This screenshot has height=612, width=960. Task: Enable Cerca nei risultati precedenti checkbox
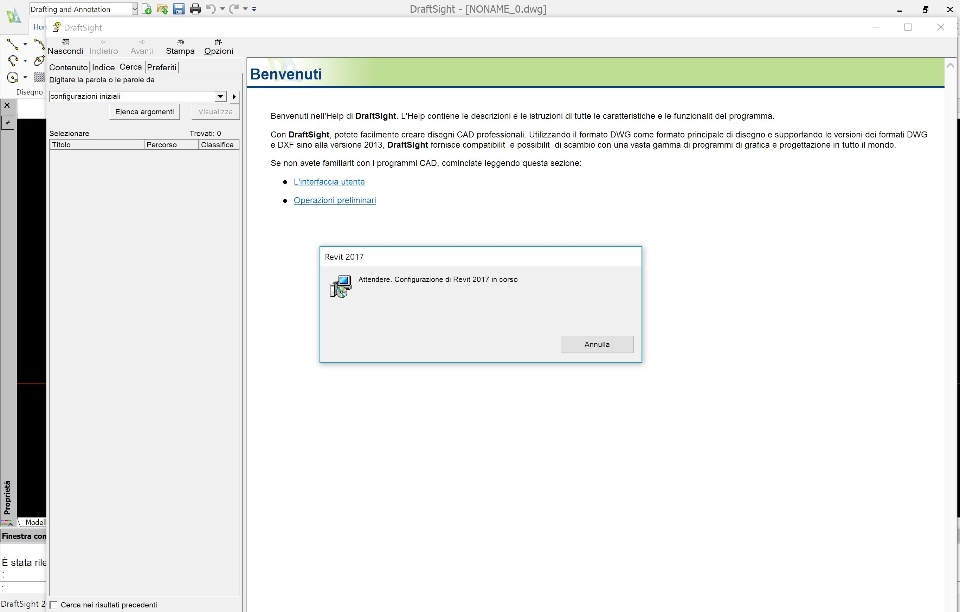pos(54,605)
